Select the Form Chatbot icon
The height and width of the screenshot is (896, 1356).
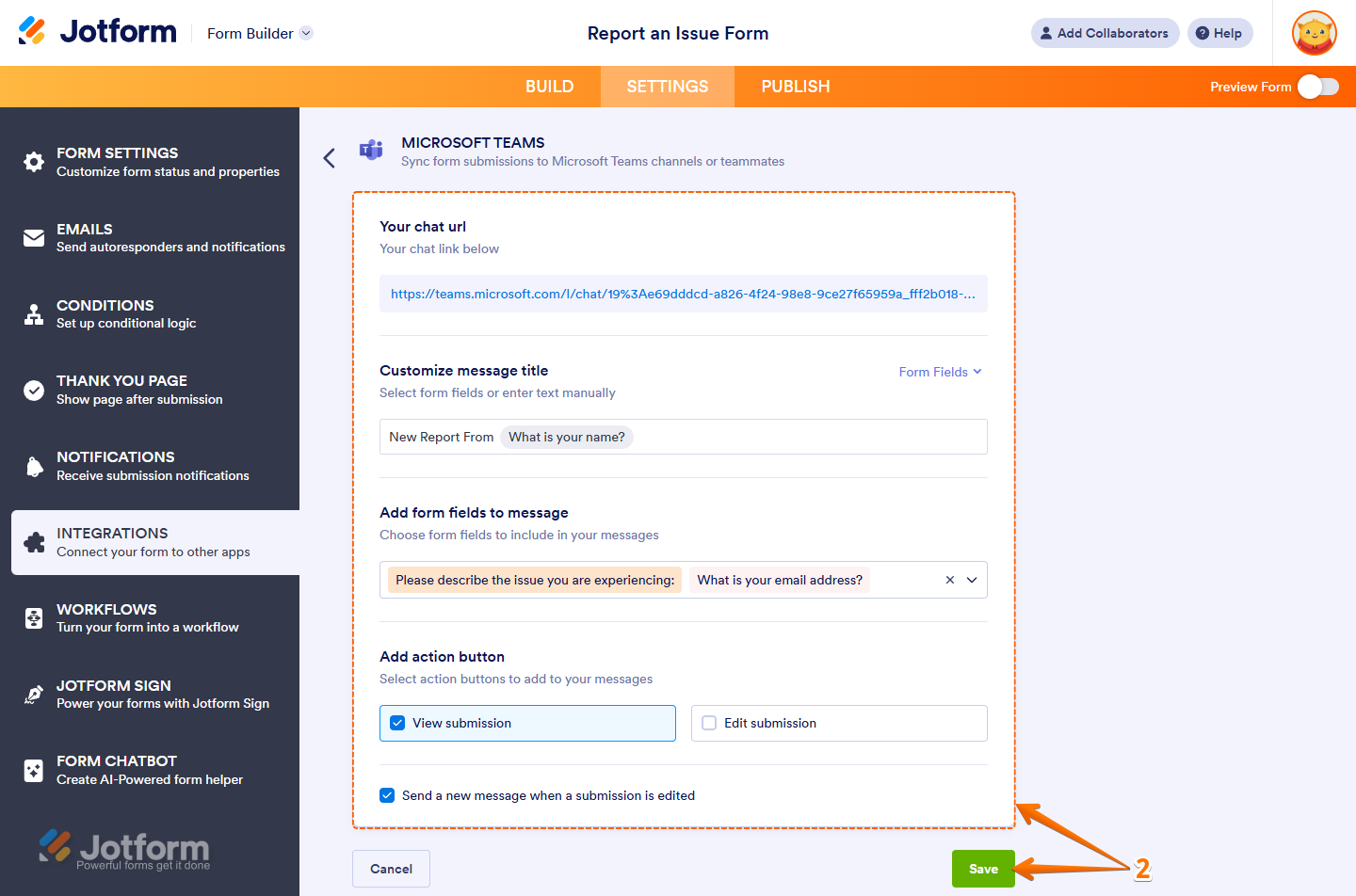click(33, 769)
